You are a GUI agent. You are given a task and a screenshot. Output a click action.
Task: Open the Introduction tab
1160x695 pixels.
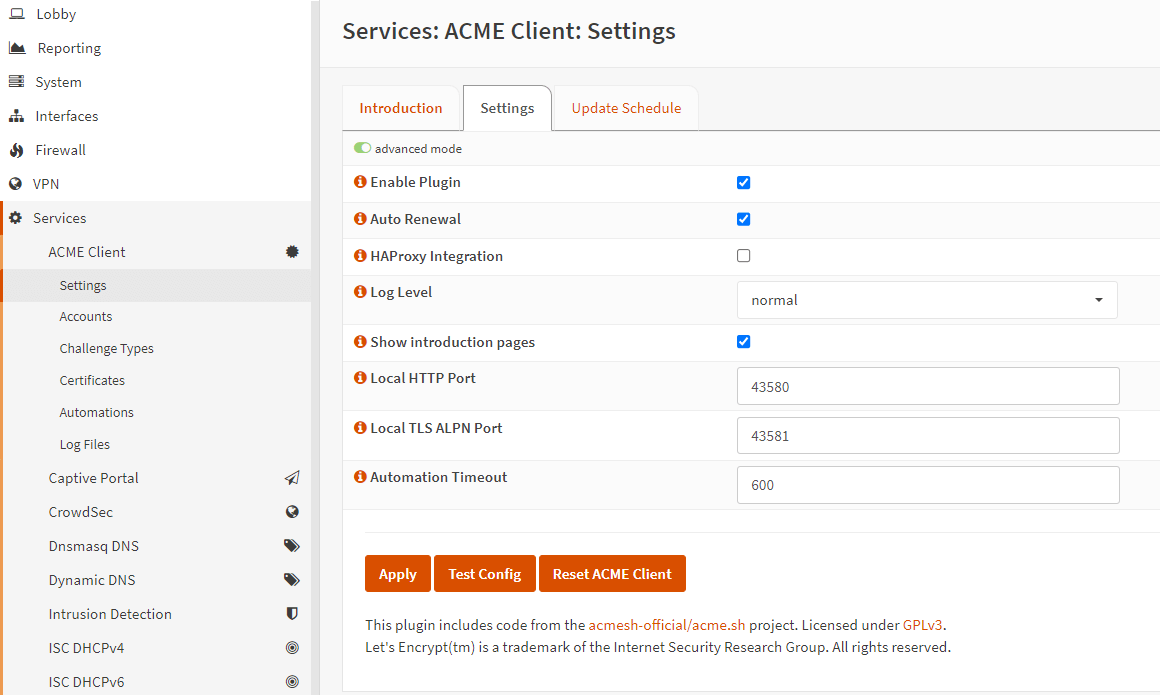401,108
